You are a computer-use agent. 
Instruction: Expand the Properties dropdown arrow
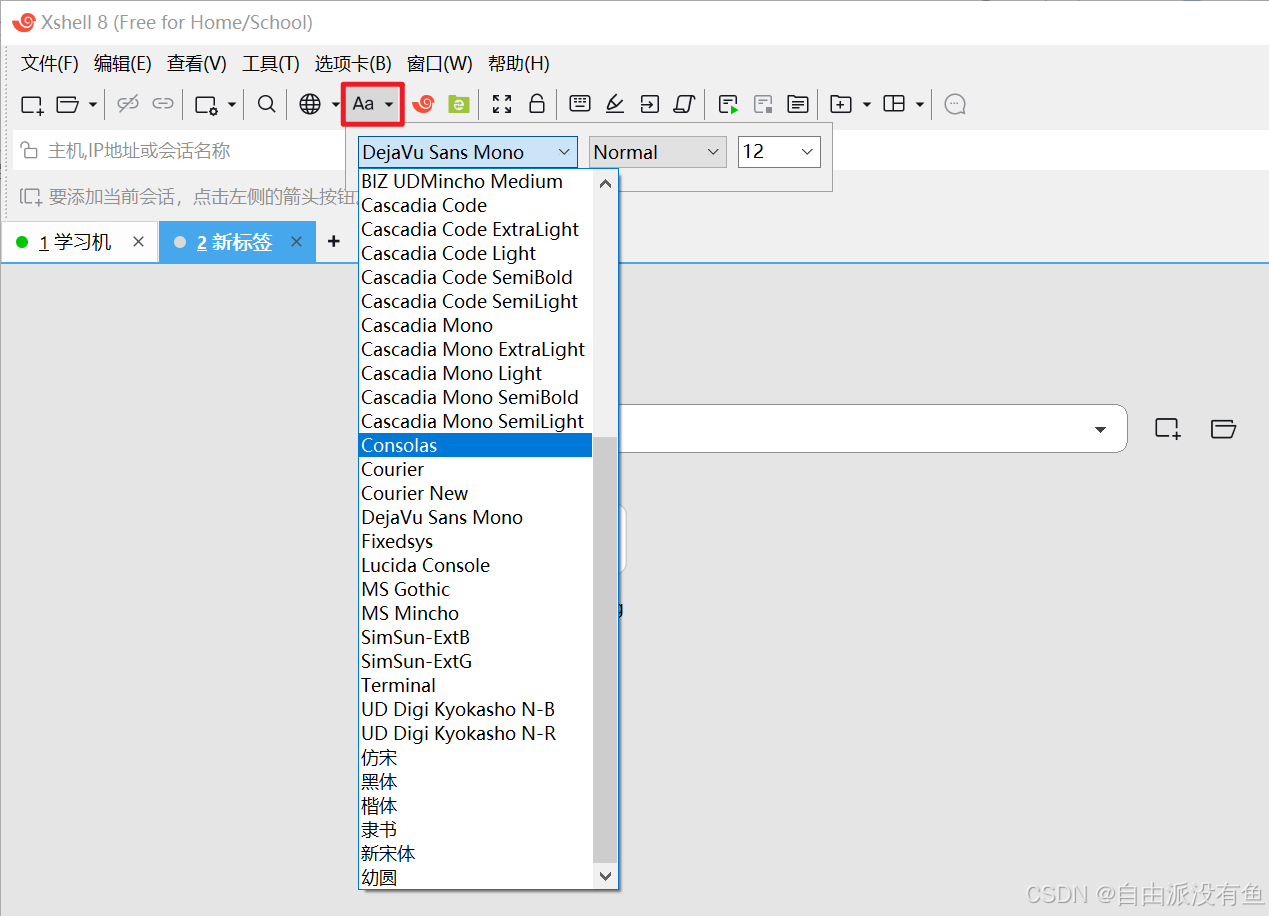point(231,104)
